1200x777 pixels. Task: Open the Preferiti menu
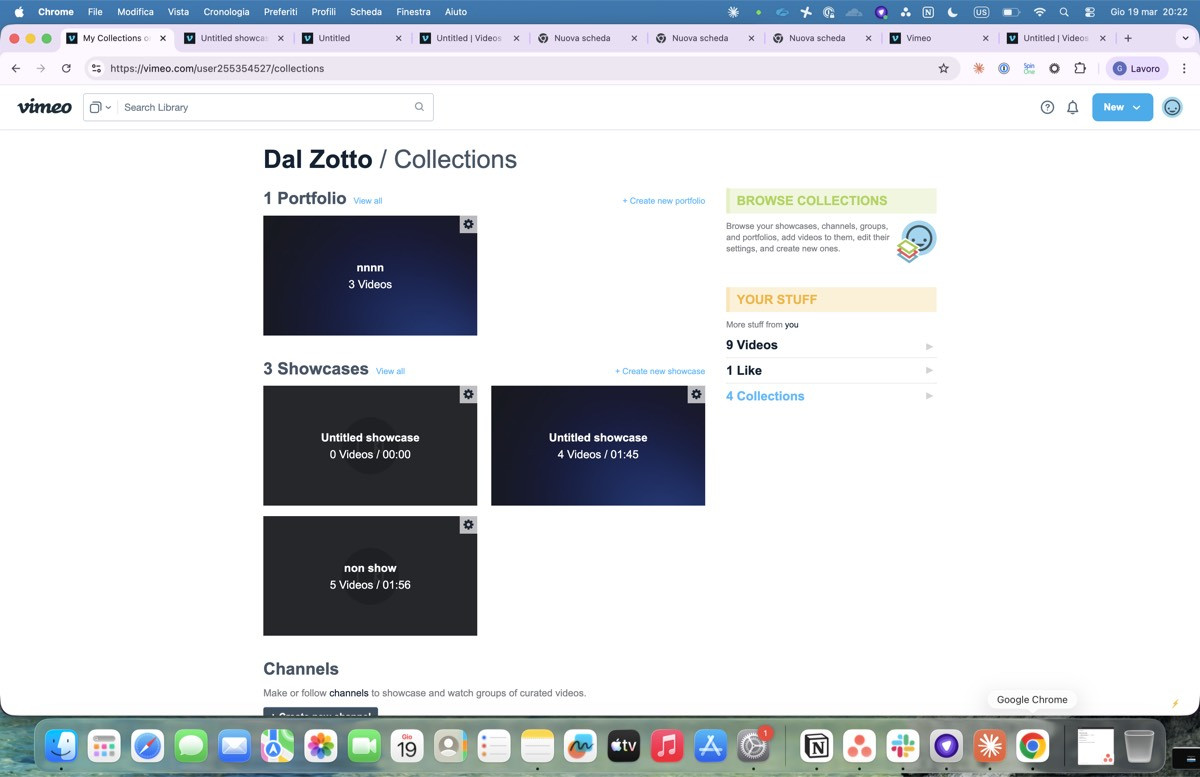pyautogui.click(x=281, y=12)
